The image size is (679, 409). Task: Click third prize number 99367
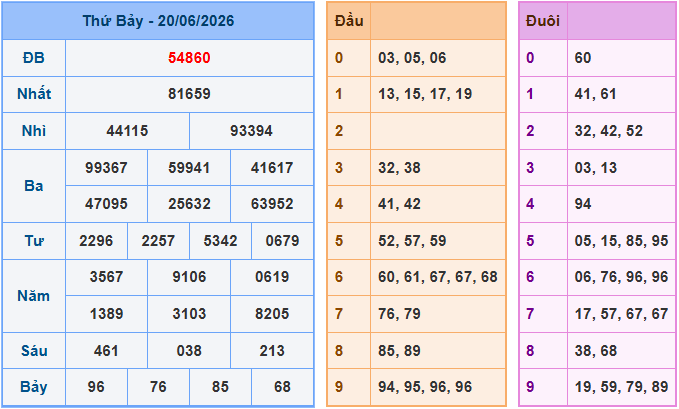[106, 168]
